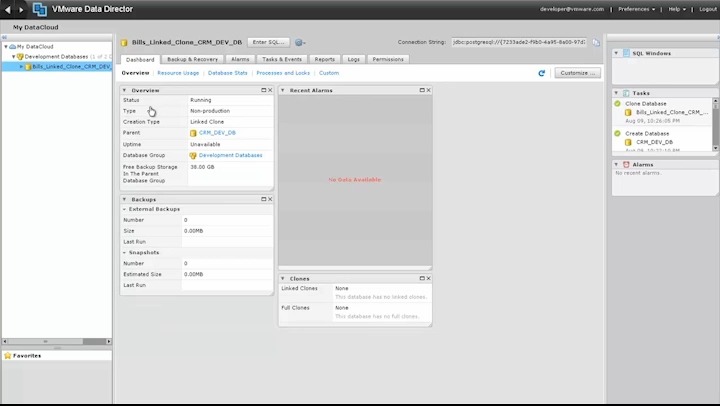Click the SQL Windows panel icon
Viewport: 720px width, 406px height.
(626, 53)
